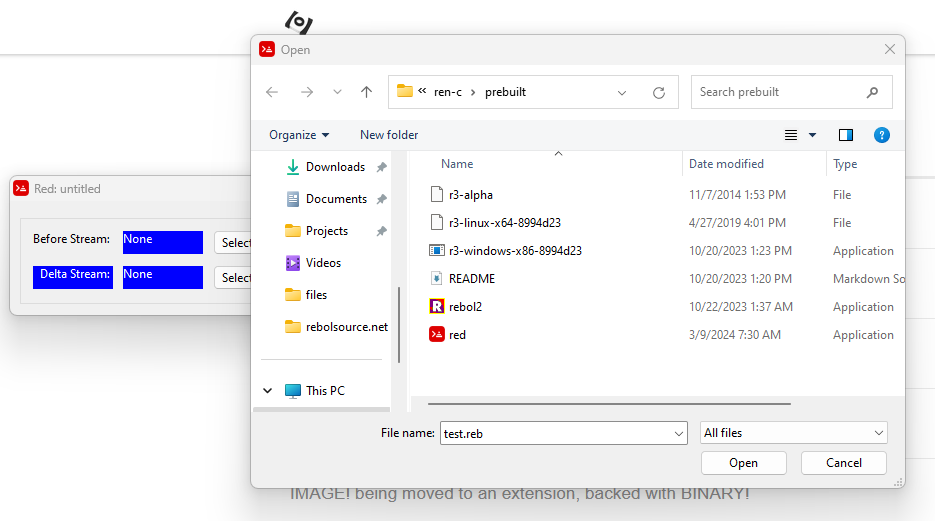Unpin Downloads from quick access

[381, 167]
